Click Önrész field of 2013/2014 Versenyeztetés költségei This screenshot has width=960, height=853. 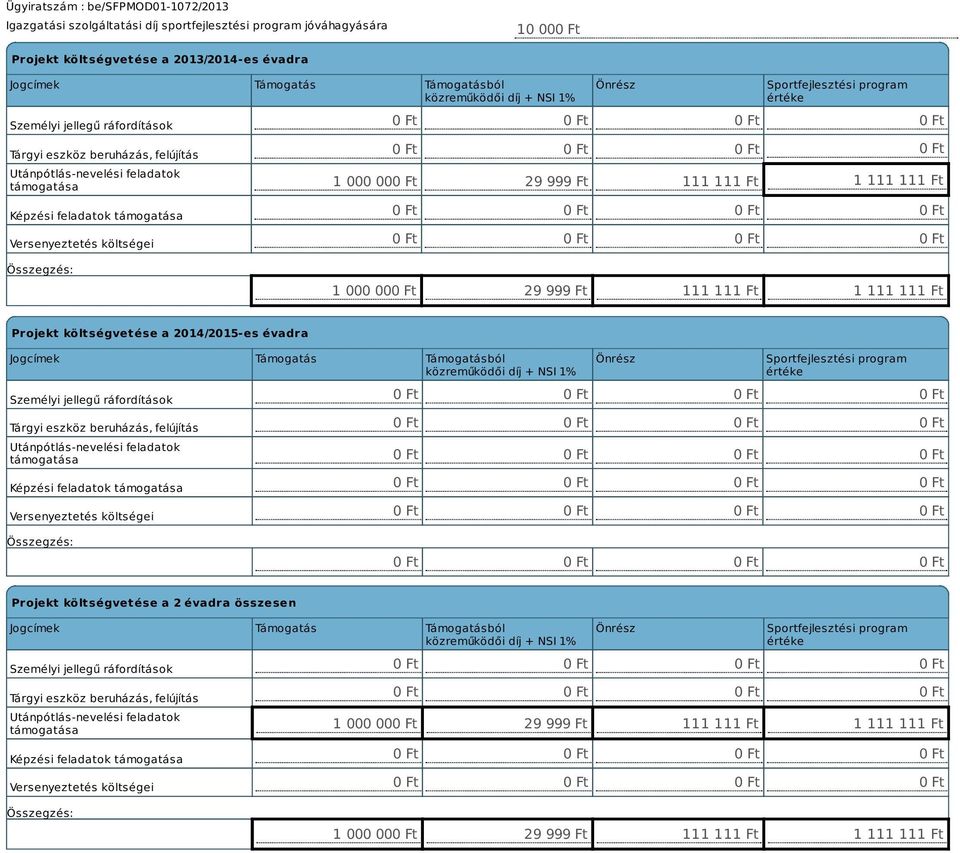click(x=678, y=238)
